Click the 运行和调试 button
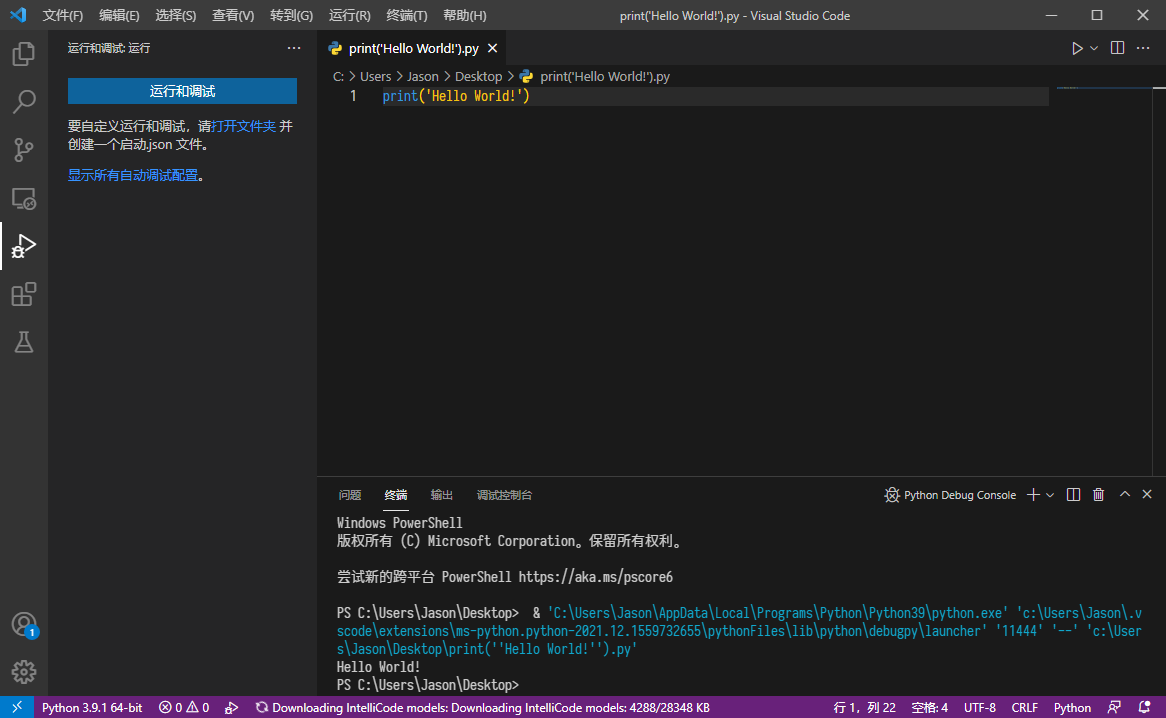 (182, 91)
